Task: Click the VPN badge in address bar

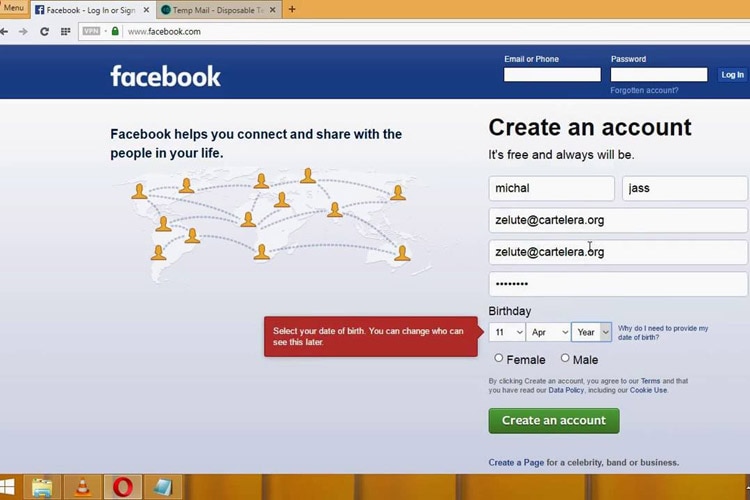Action: point(91,31)
